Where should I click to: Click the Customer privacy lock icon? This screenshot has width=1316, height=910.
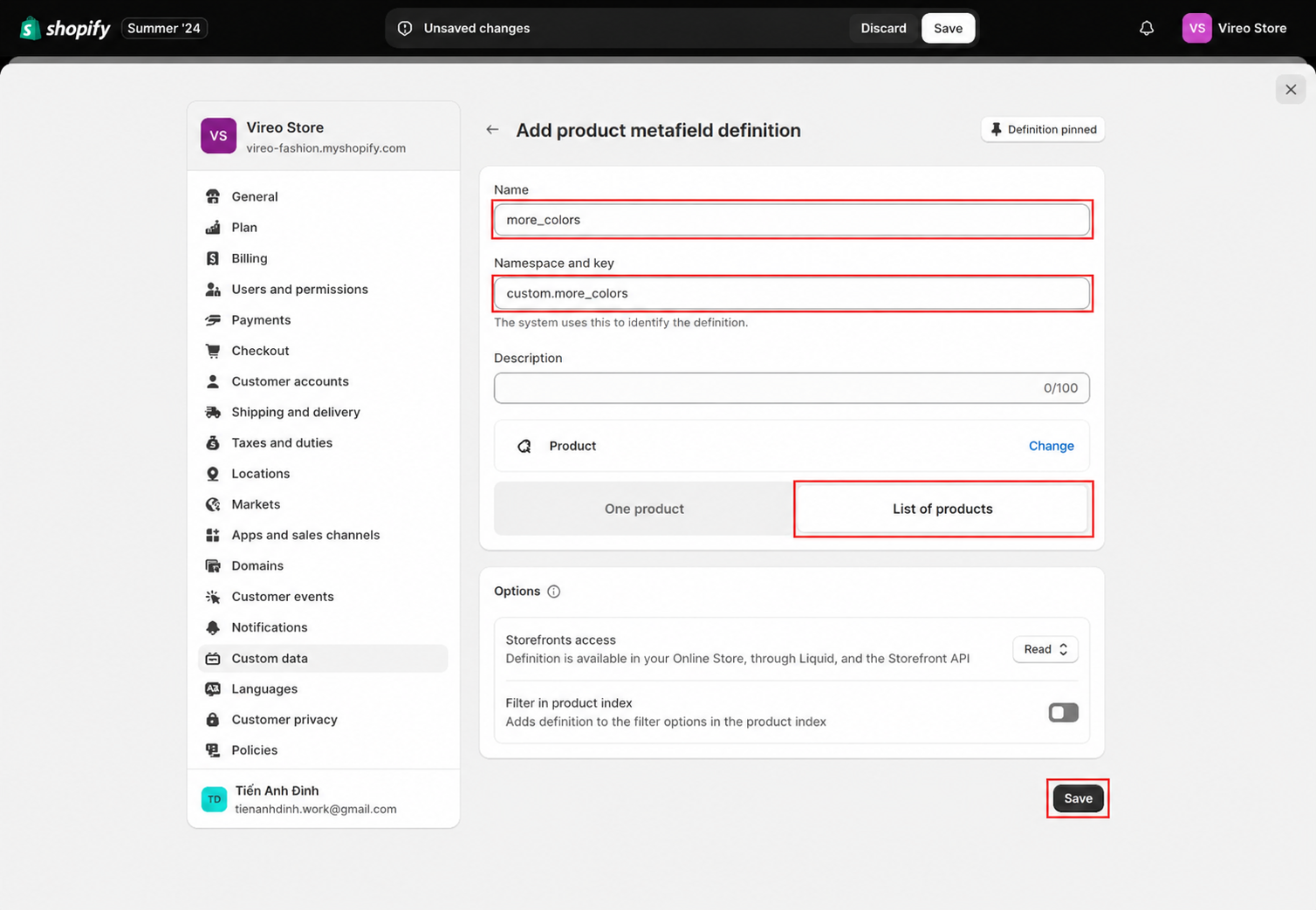coord(213,719)
